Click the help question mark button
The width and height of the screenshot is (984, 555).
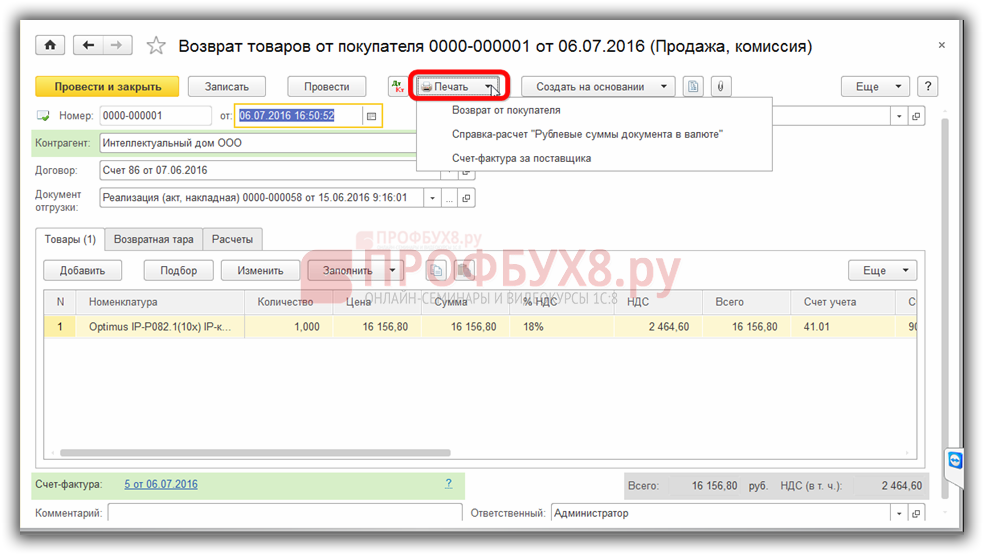(928, 87)
